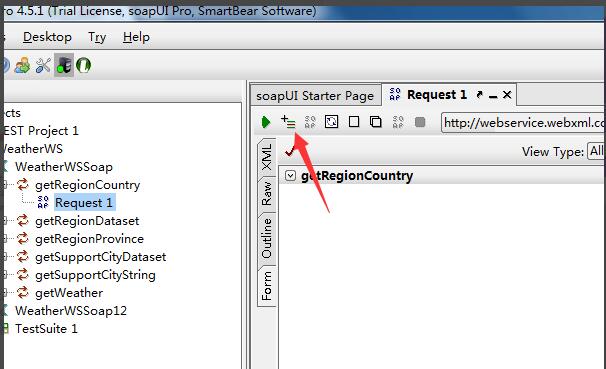Image resolution: width=606 pixels, height=369 pixels.
Task: Select EST Project 1 in tree
Action: (41, 131)
